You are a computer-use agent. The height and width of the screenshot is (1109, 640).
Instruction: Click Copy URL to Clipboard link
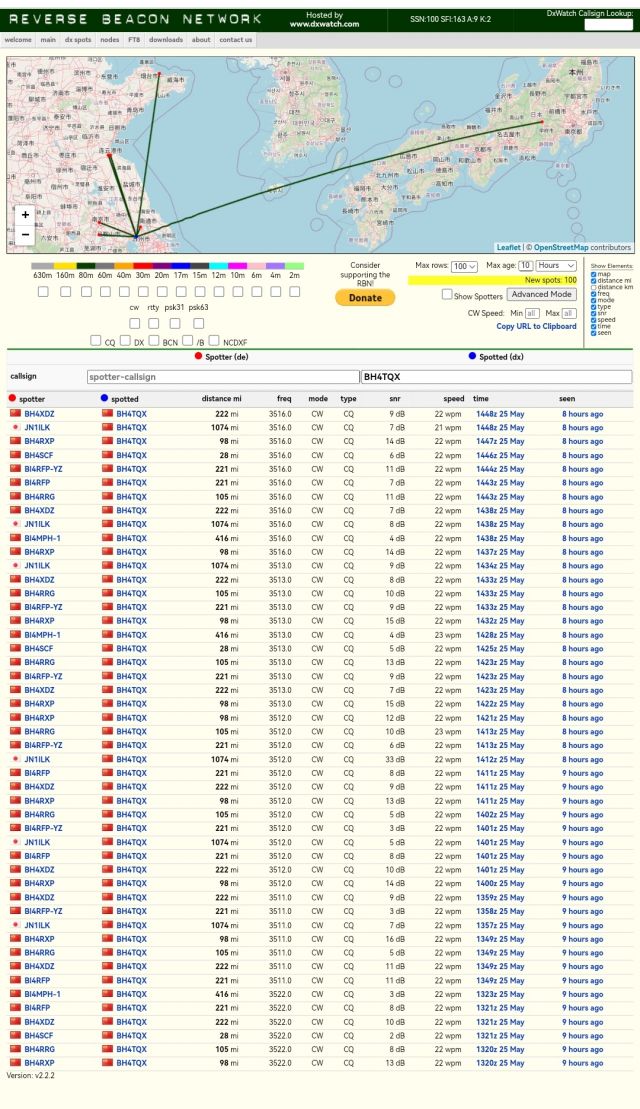[x=536, y=326]
